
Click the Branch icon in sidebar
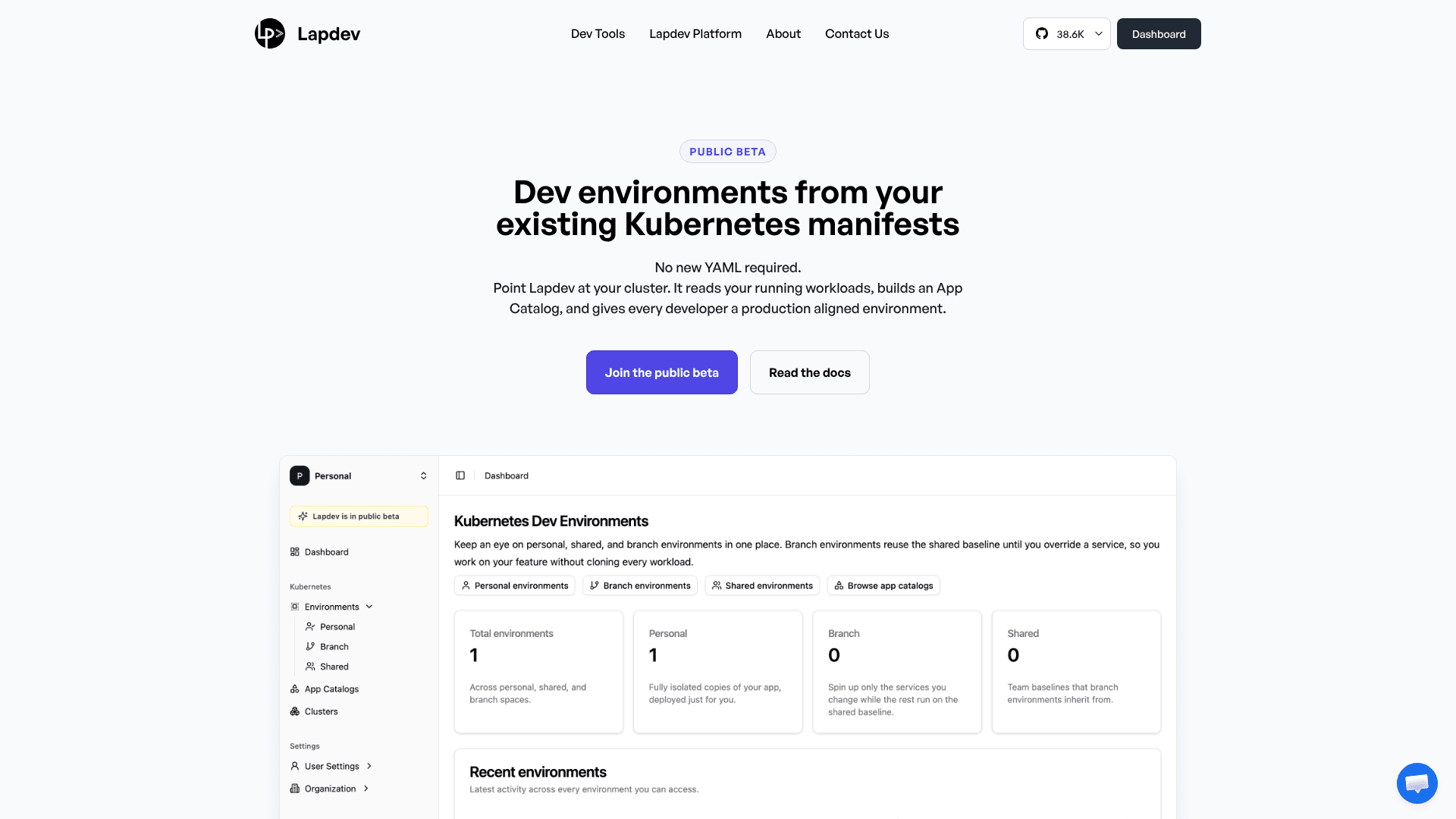coord(310,646)
